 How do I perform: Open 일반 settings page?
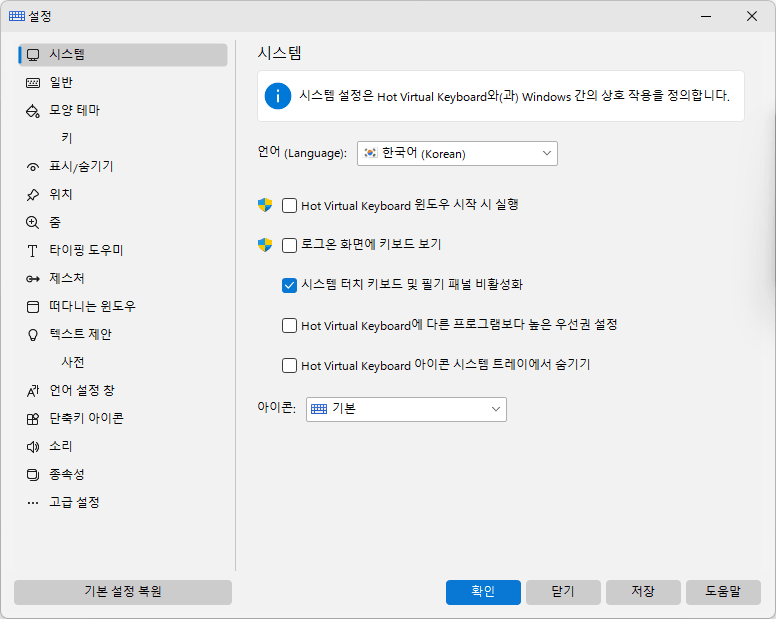(123, 83)
